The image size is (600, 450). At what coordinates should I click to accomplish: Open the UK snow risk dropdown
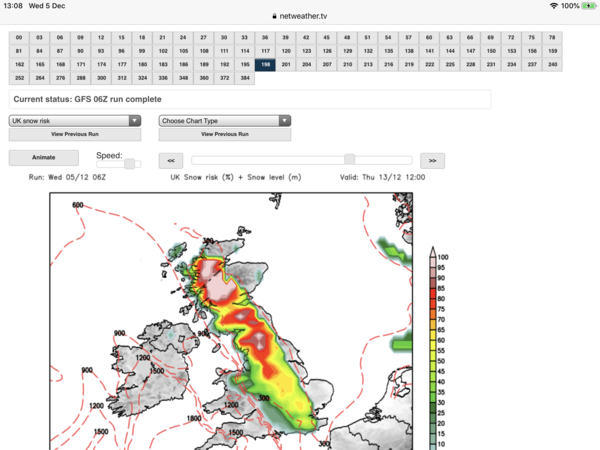[x=75, y=120]
